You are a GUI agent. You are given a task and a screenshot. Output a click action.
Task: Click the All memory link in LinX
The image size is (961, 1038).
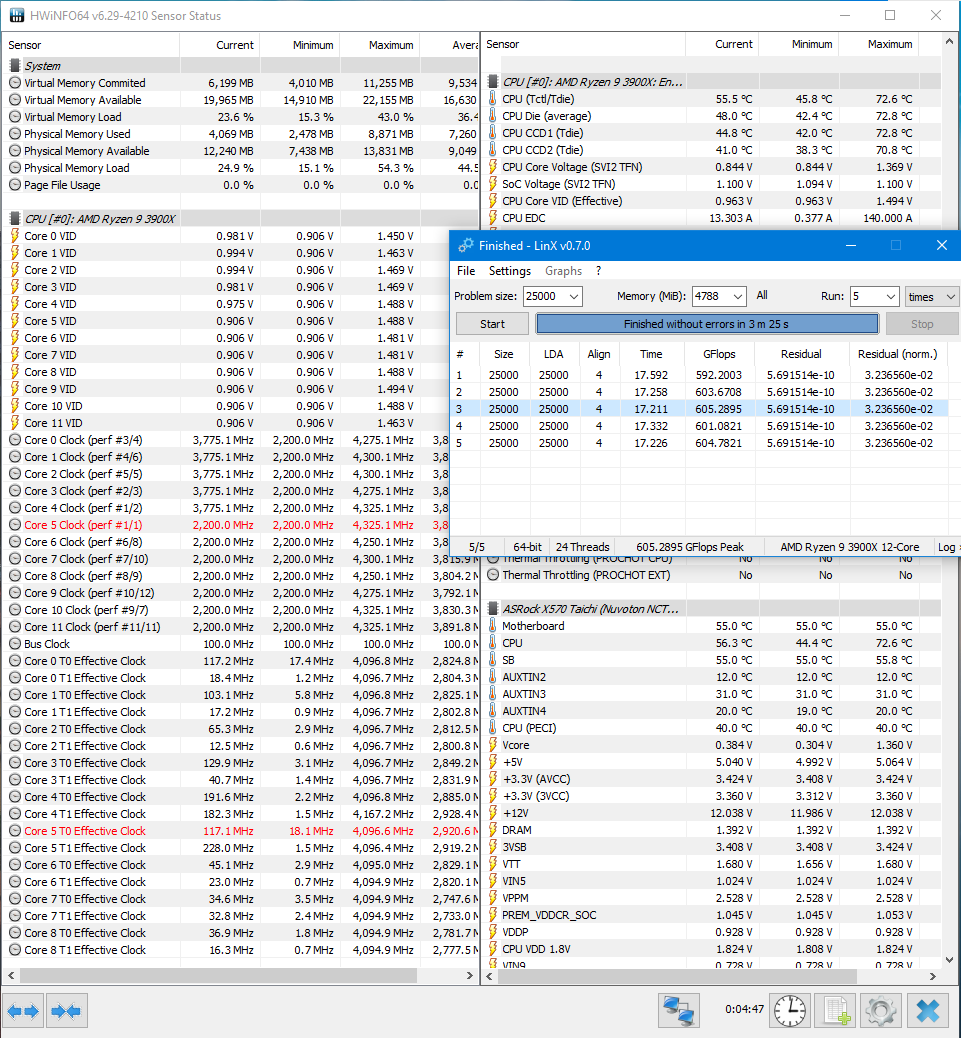762,295
